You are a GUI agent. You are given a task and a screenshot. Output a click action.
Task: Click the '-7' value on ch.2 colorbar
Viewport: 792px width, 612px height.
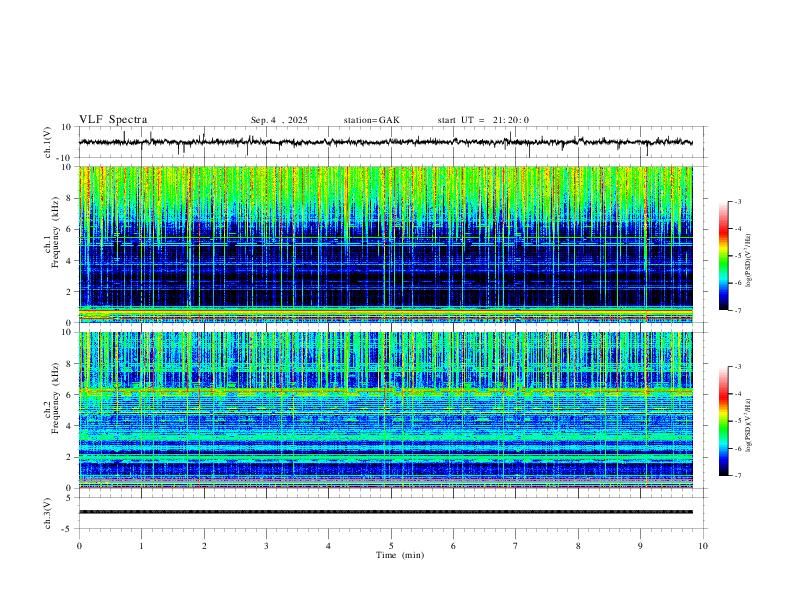pos(737,475)
